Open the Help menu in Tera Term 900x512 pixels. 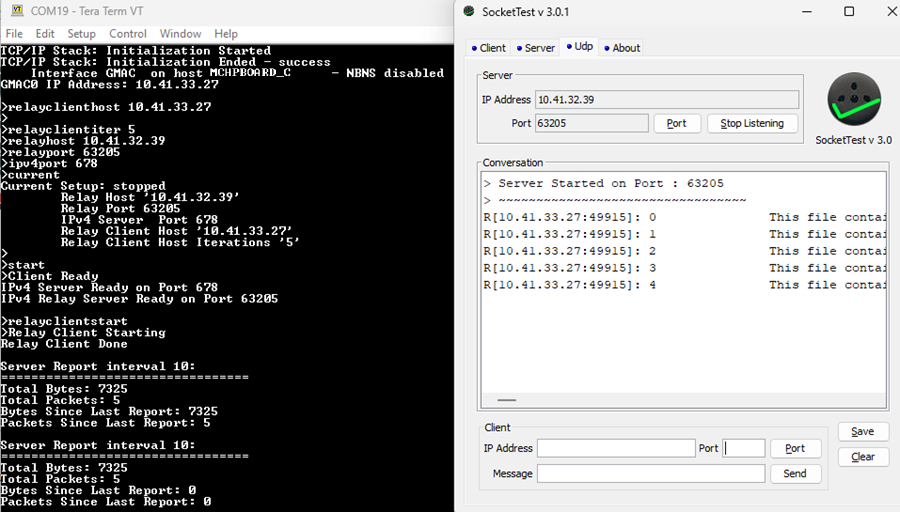pyautogui.click(x=226, y=34)
